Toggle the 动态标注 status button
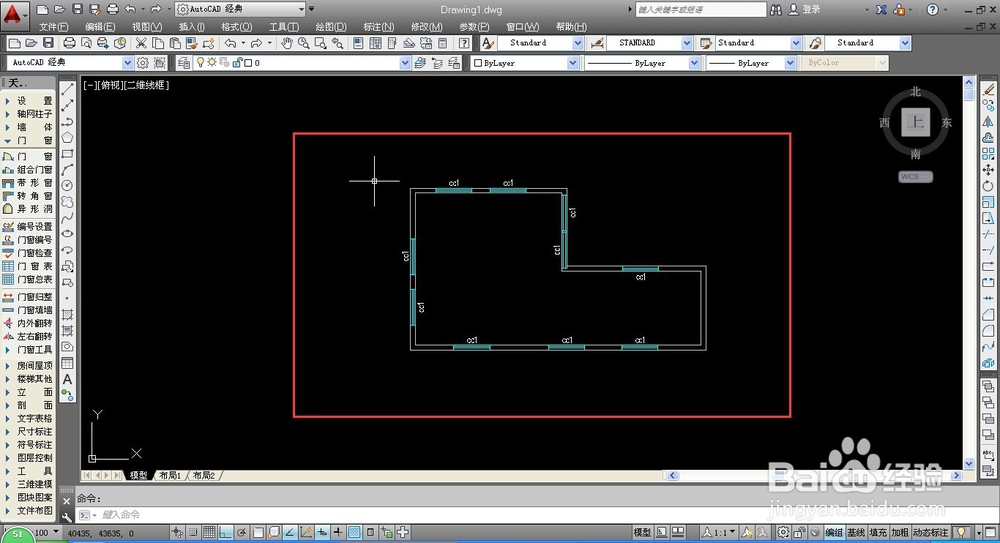 (x=930, y=532)
